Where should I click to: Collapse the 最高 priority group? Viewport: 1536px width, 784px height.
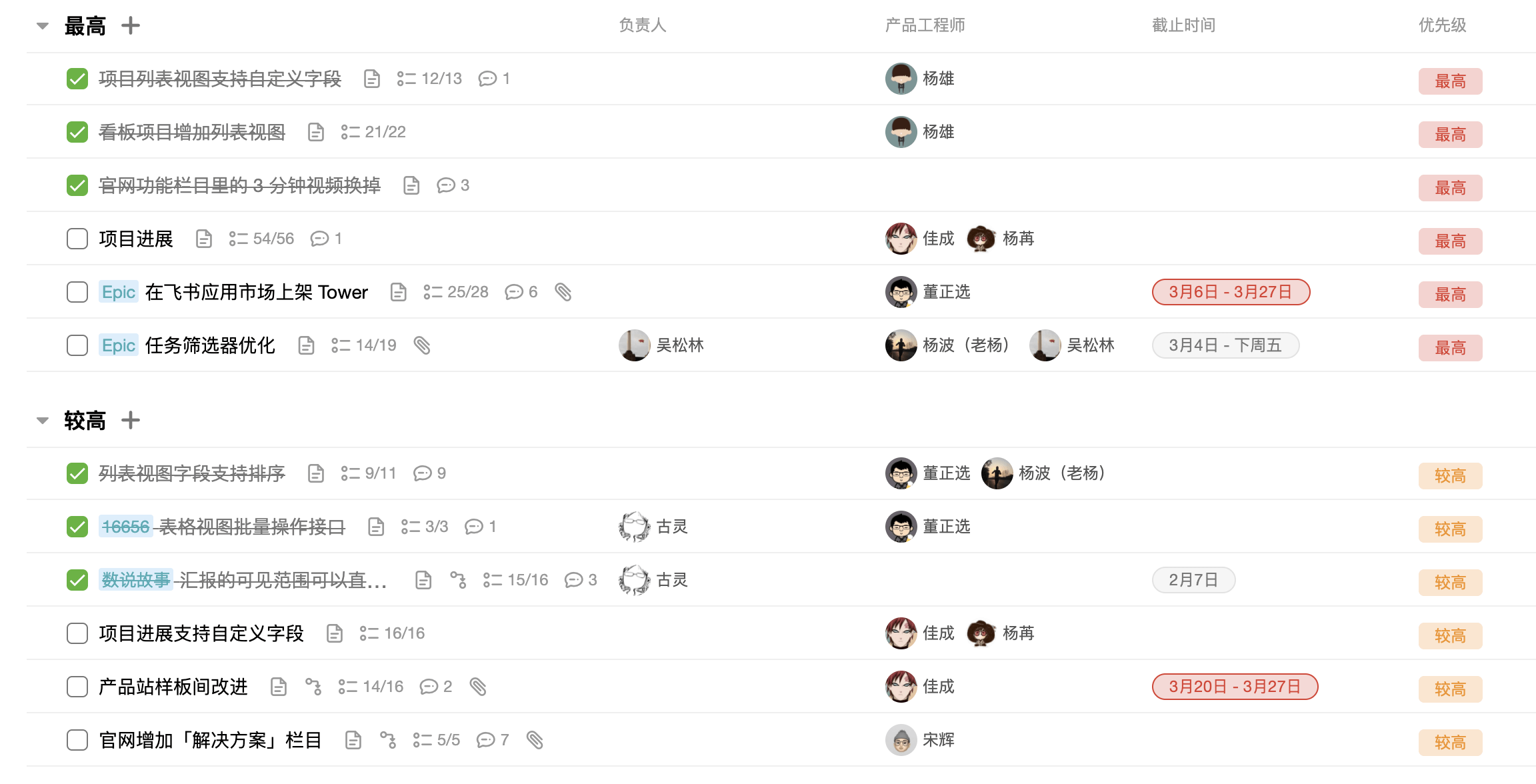click(43, 26)
